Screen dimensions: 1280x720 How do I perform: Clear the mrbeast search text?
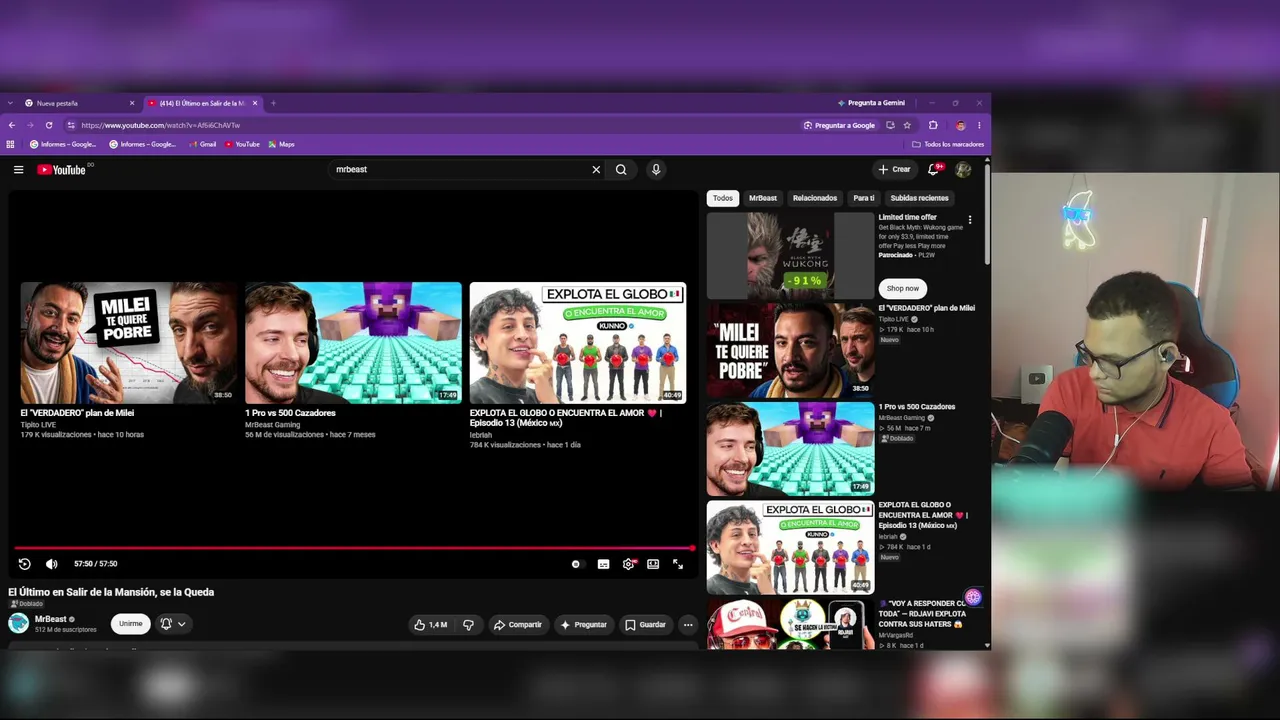coord(596,170)
